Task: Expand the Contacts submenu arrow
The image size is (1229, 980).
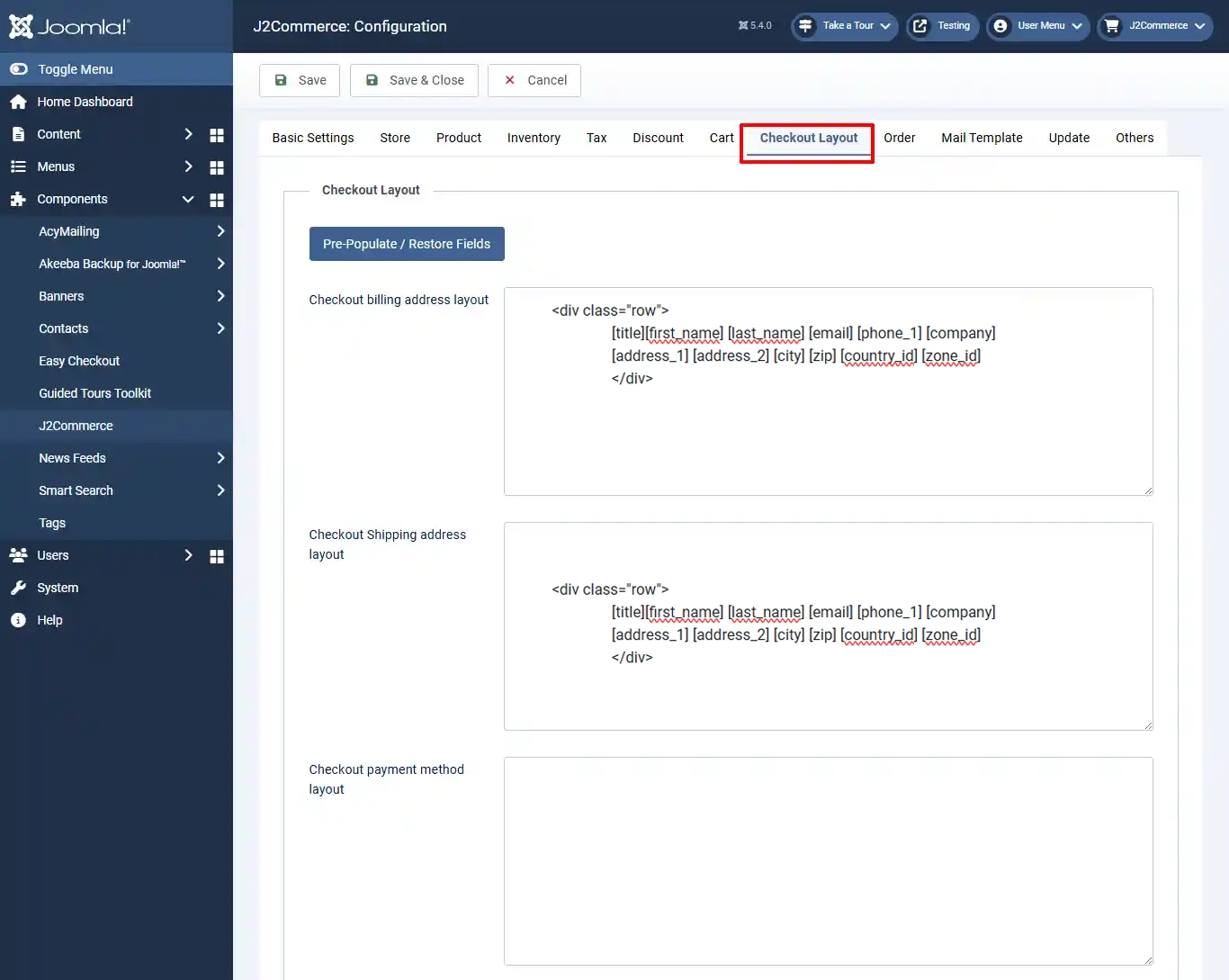Action: pos(220,328)
